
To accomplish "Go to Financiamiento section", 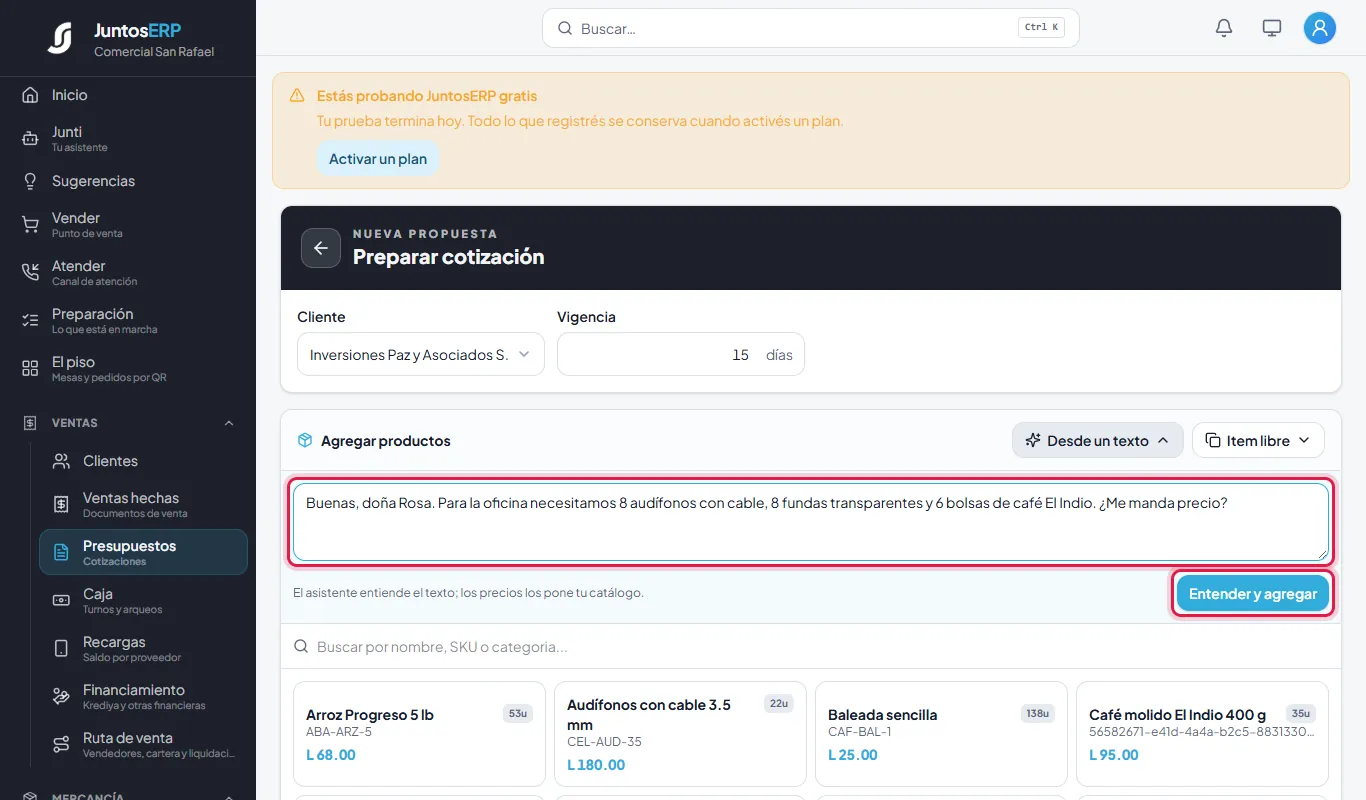I will (143, 696).
